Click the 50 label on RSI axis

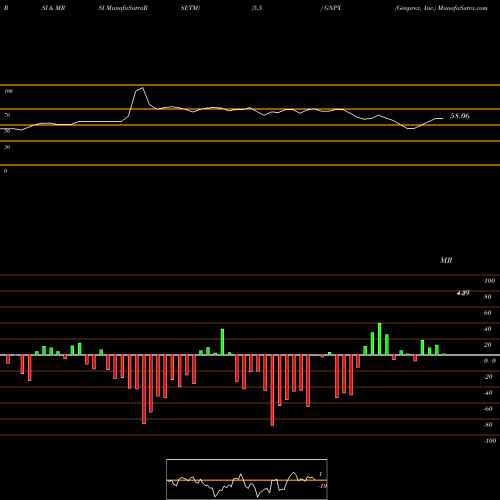[x=7, y=131]
